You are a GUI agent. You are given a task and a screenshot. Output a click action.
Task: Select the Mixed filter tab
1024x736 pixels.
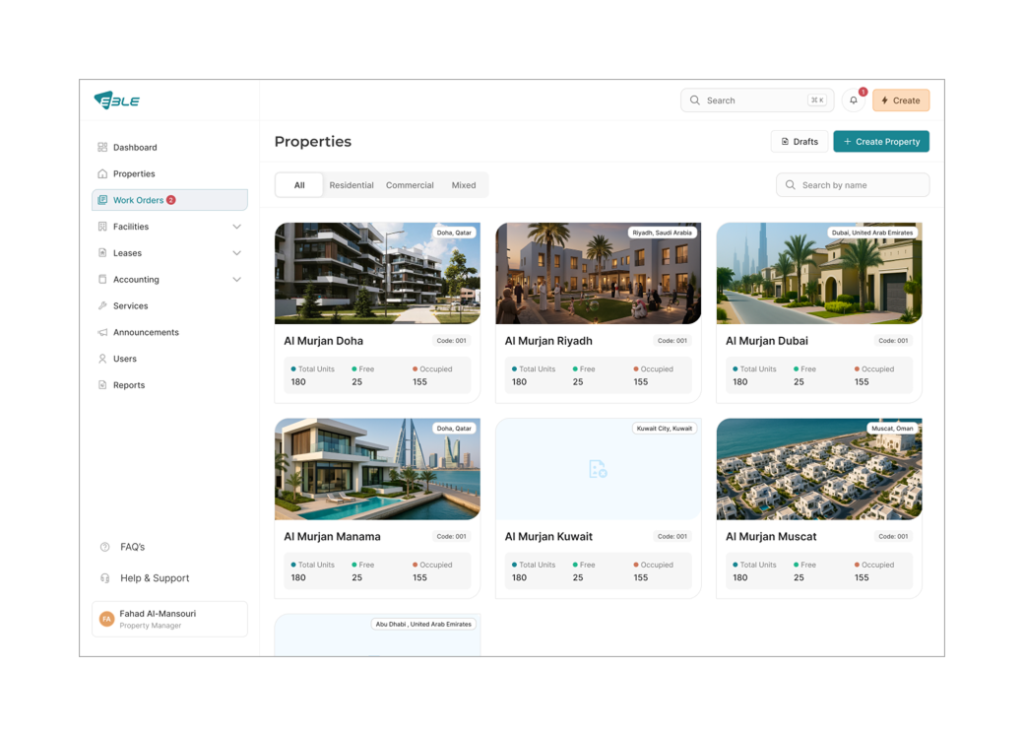(x=463, y=185)
